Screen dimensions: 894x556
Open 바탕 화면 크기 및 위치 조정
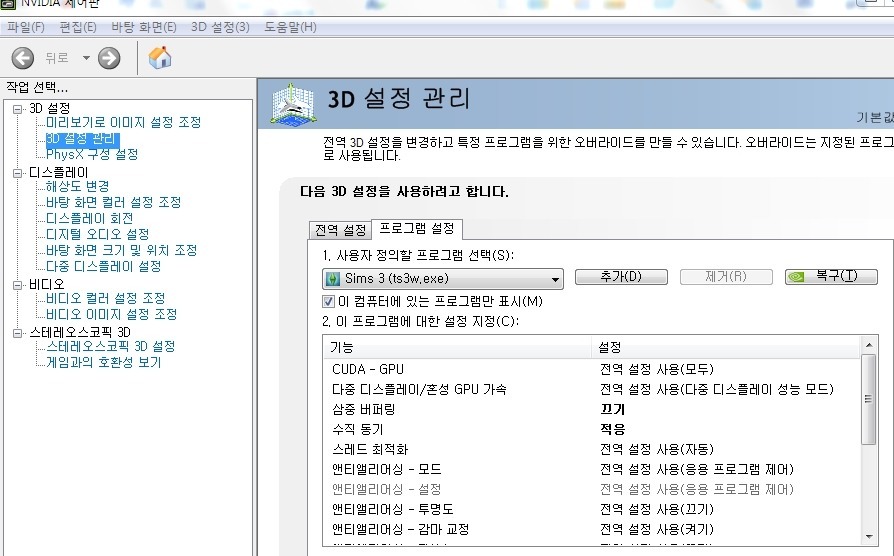pyautogui.click(x=121, y=250)
